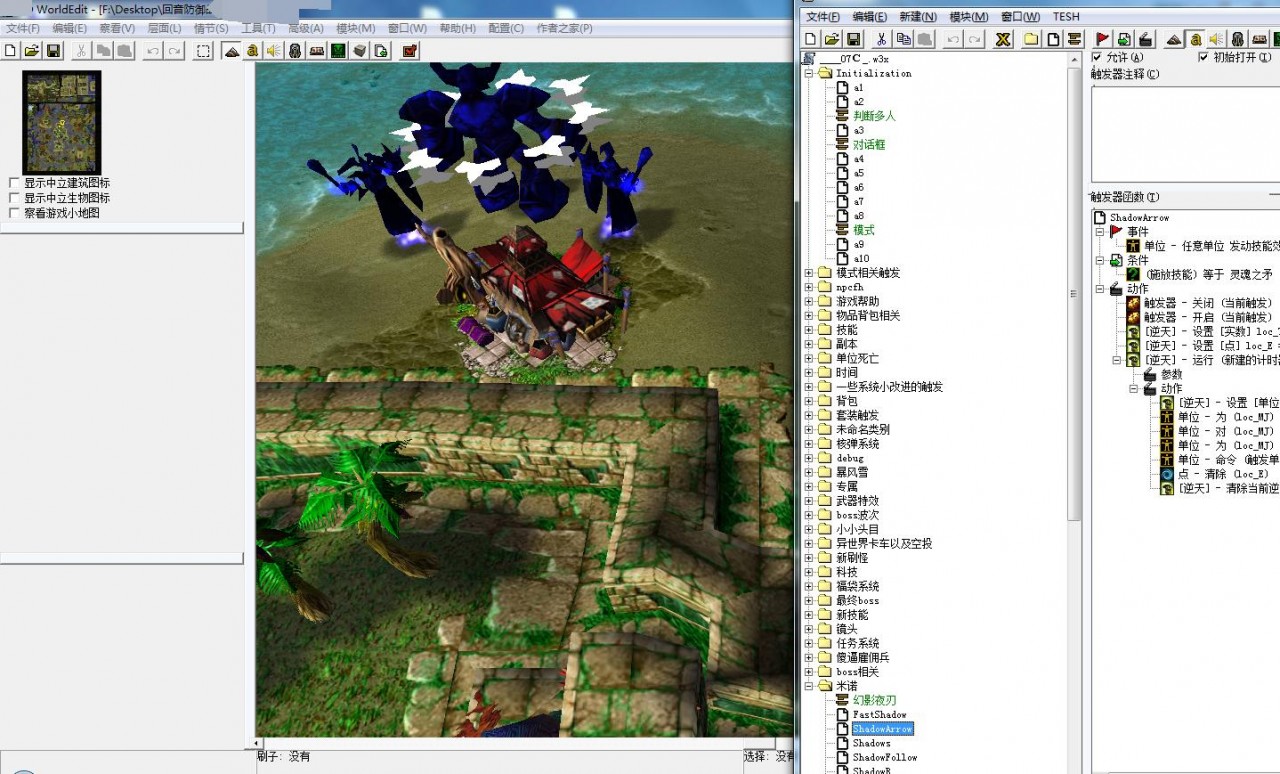Open Variables yellow X icon in trigger editor
Viewport: 1280px width, 774px height.
1003,39
